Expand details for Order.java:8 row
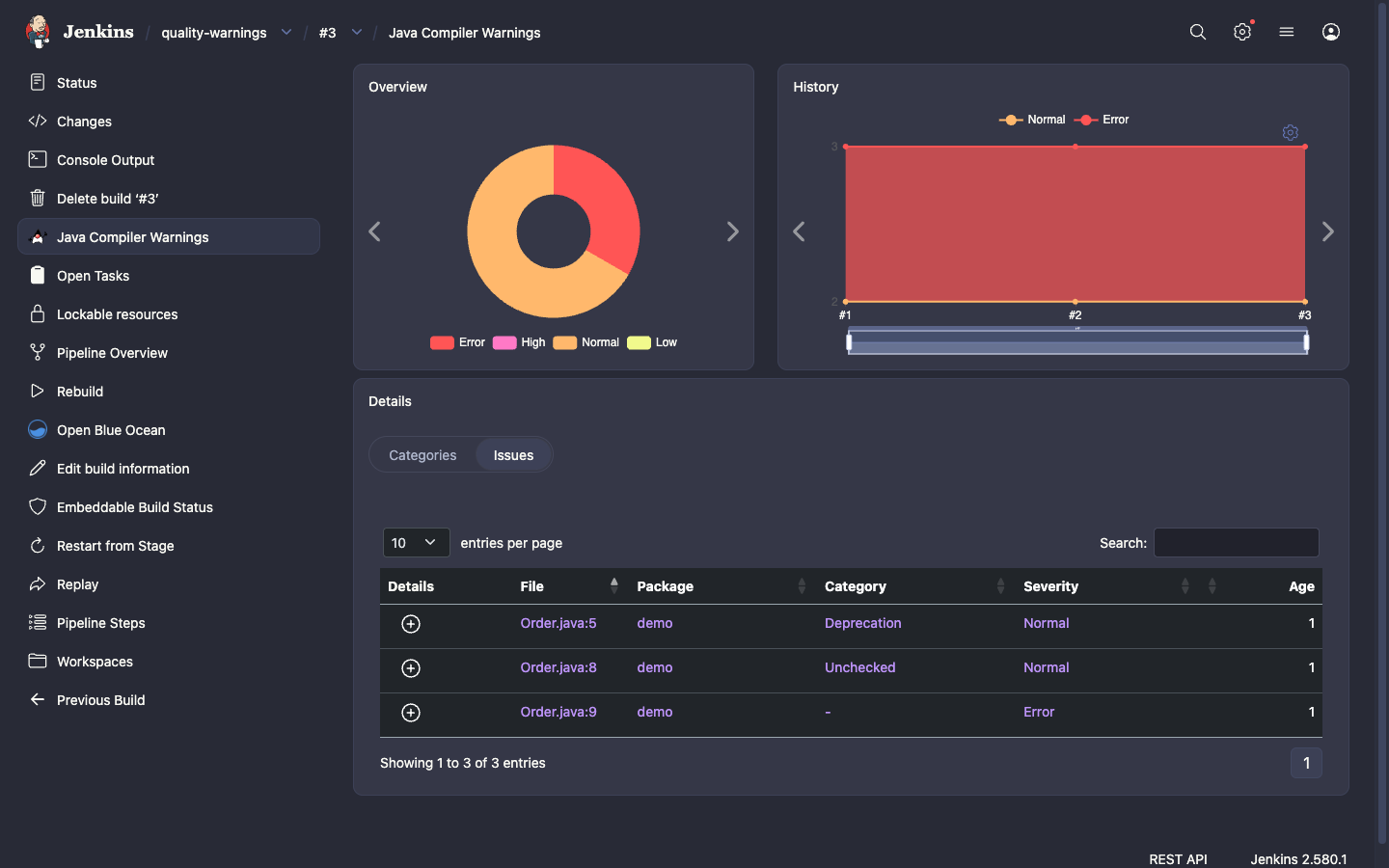The image size is (1389, 868). pyautogui.click(x=411, y=668)
